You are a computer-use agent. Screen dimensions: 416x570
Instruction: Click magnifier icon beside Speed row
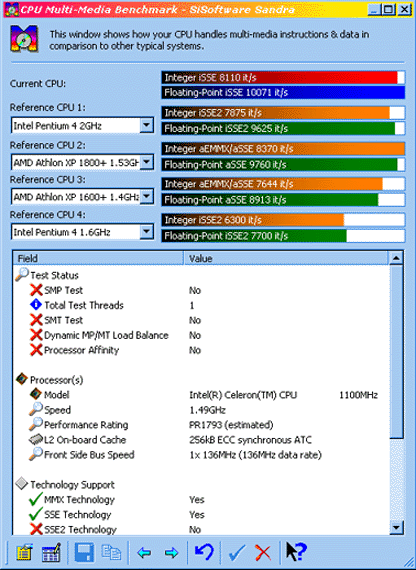point(36,409)
